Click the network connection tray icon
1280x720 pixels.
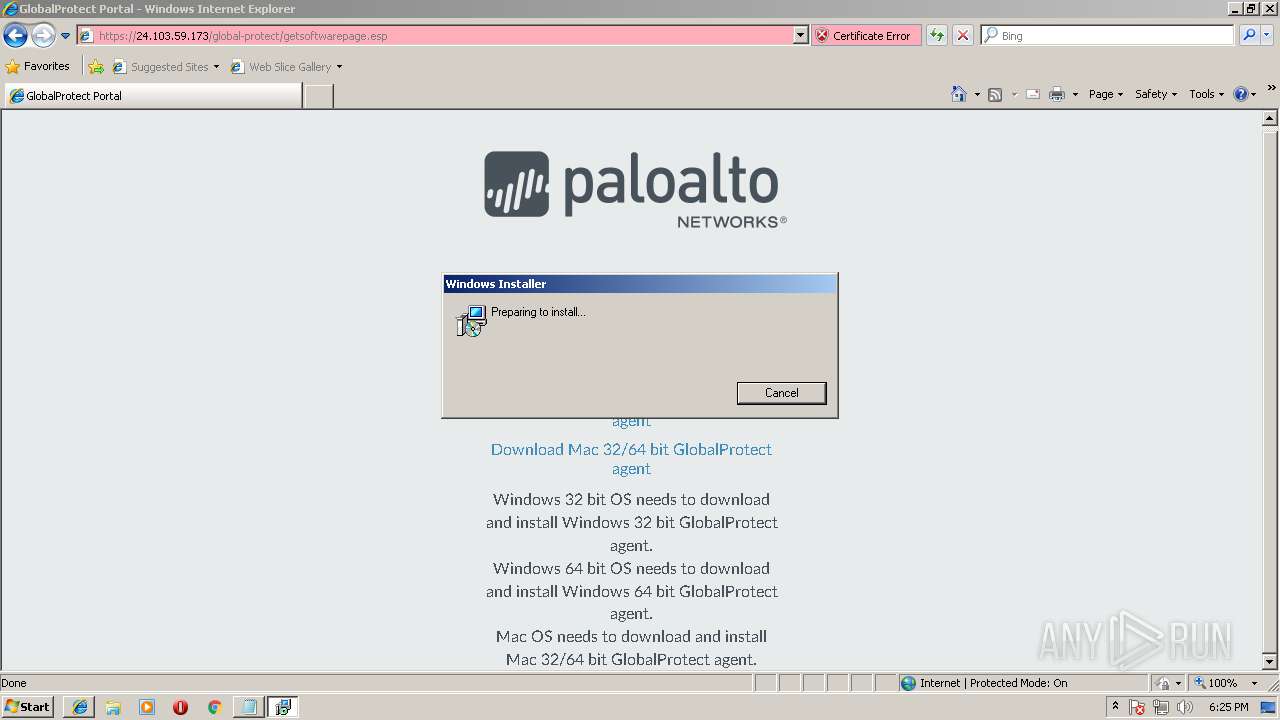click(x=1161, y=707)
